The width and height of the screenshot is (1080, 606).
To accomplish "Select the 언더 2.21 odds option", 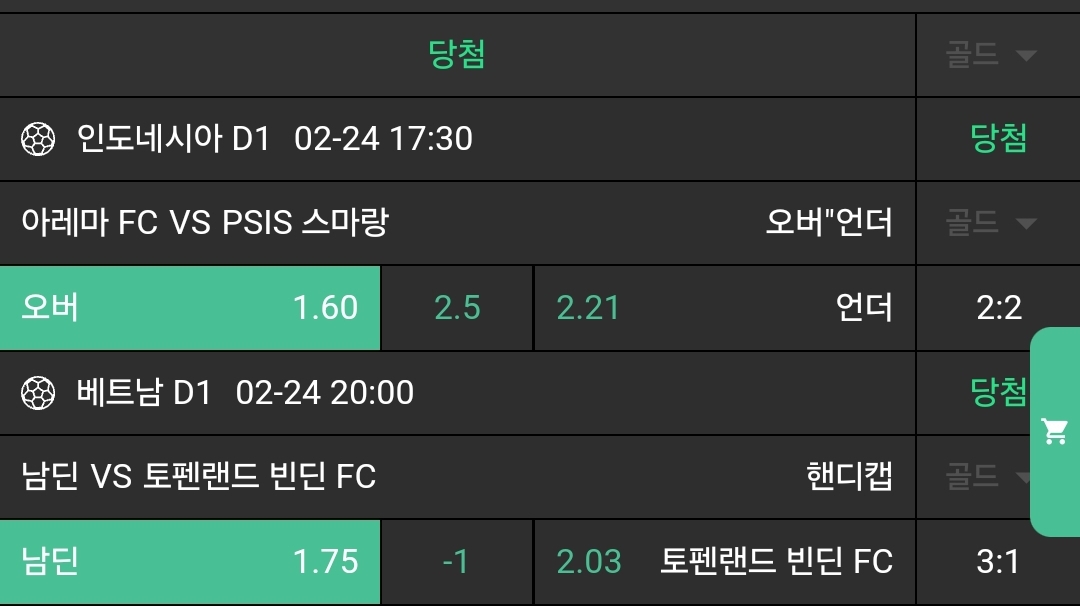I will [x=724, y=308].
